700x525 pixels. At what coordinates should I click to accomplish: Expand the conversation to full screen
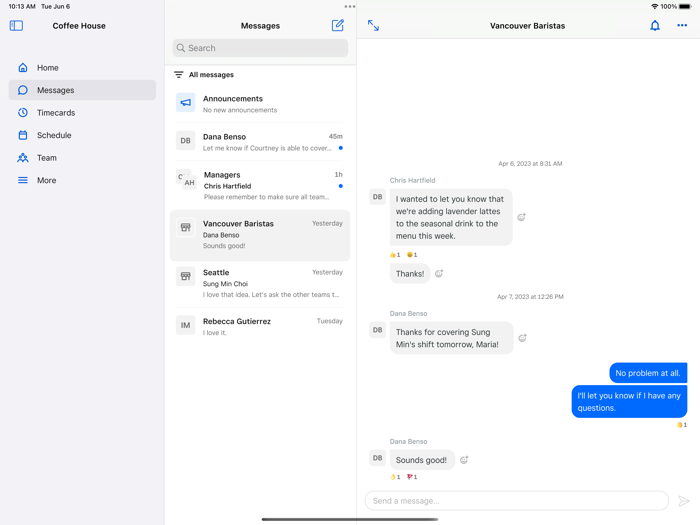[373, 25]
